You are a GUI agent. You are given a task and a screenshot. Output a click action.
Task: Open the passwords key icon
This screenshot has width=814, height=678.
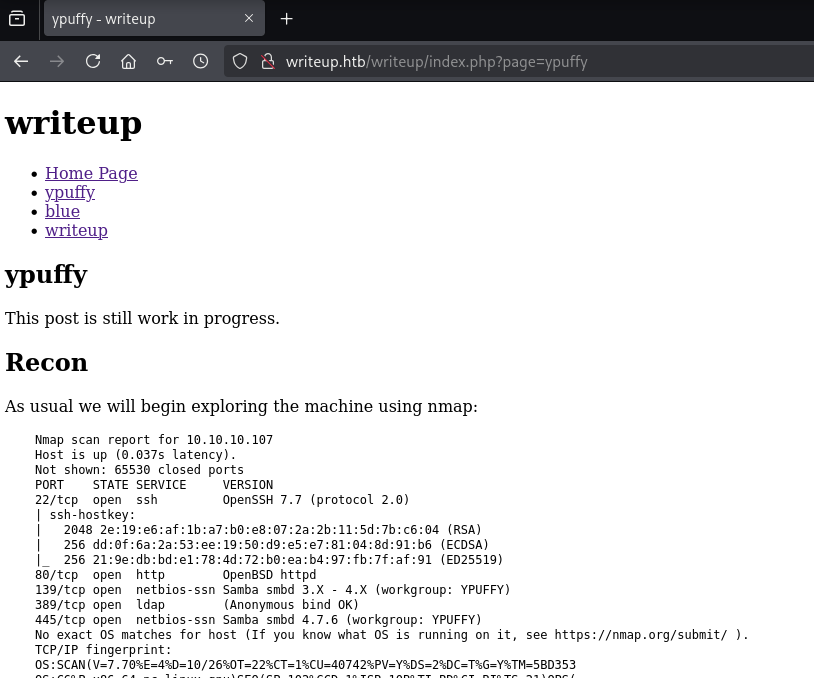coord(164,61)
